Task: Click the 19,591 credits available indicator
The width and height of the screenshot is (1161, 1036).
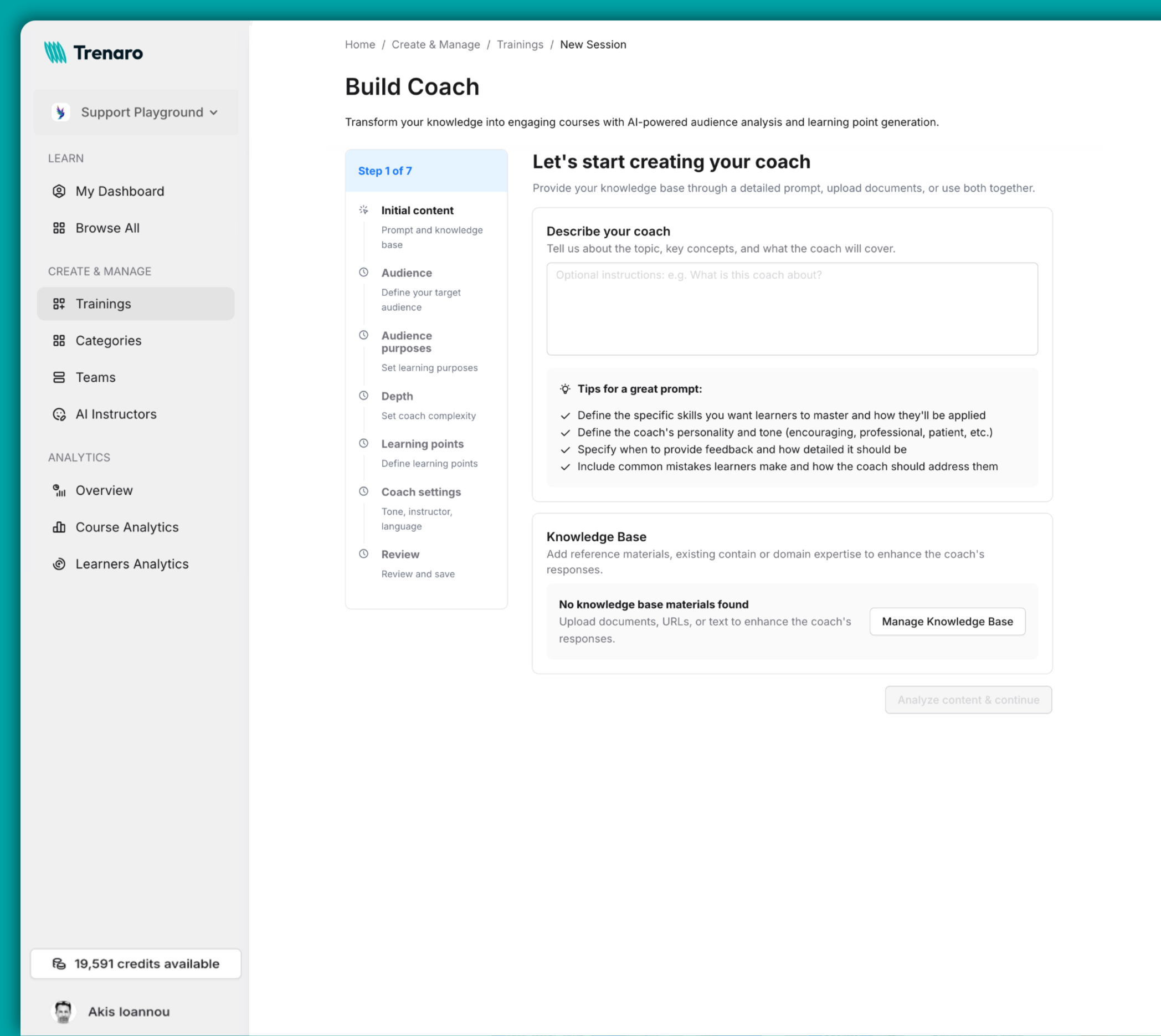Action: pyautogui.click(x=136, y=964)
